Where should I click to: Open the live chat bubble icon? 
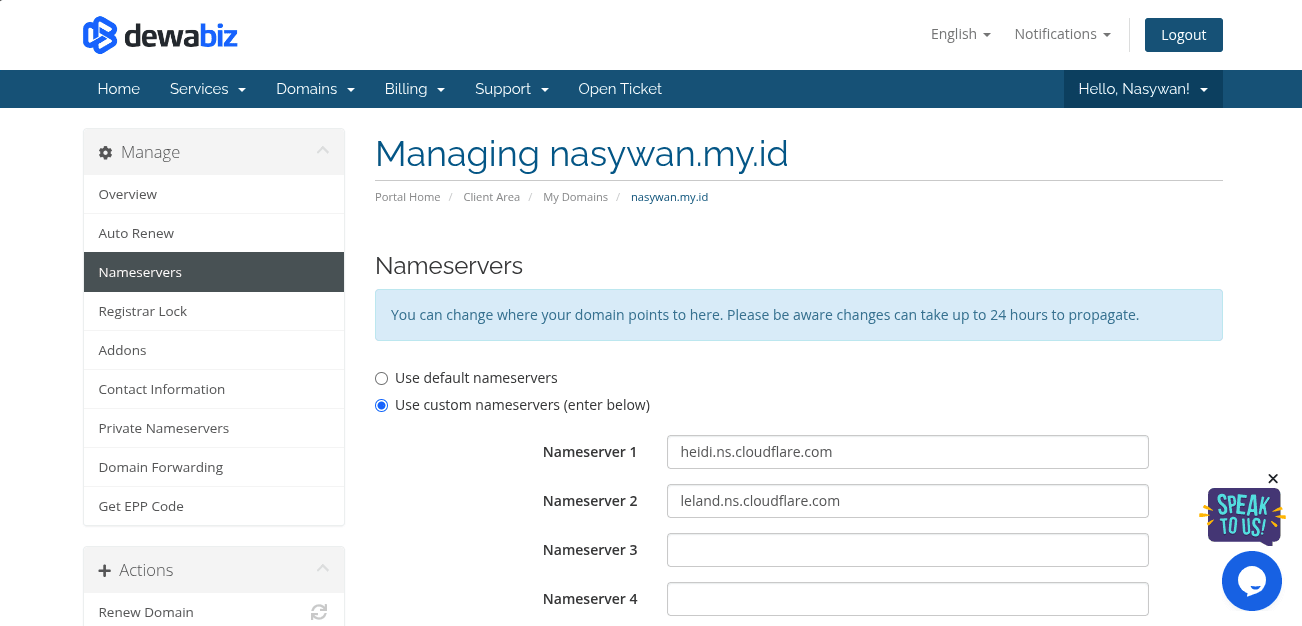pyautogui.click(x=1252, y=581)
